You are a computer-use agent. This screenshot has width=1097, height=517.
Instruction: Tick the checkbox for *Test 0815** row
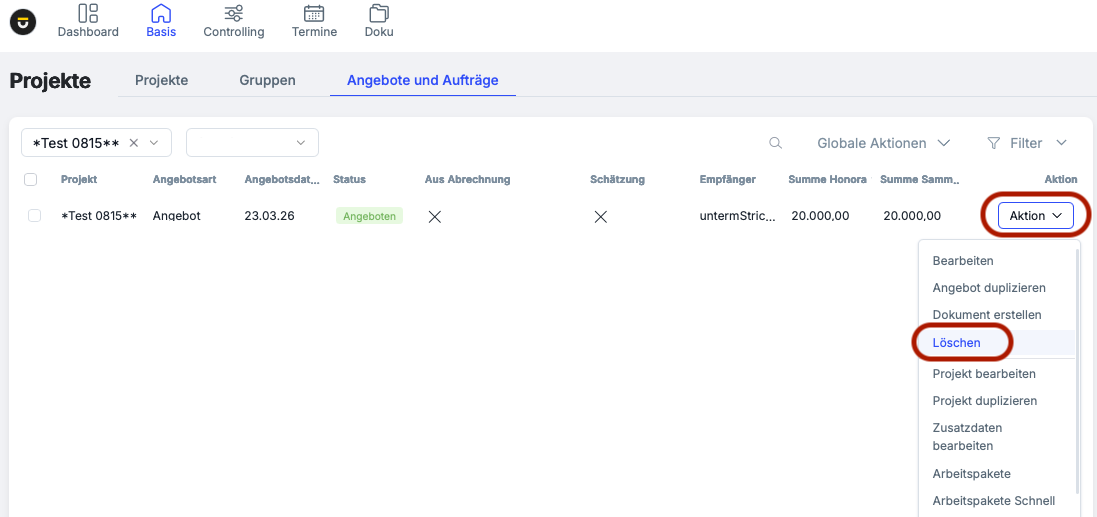[x=35, y=216]
